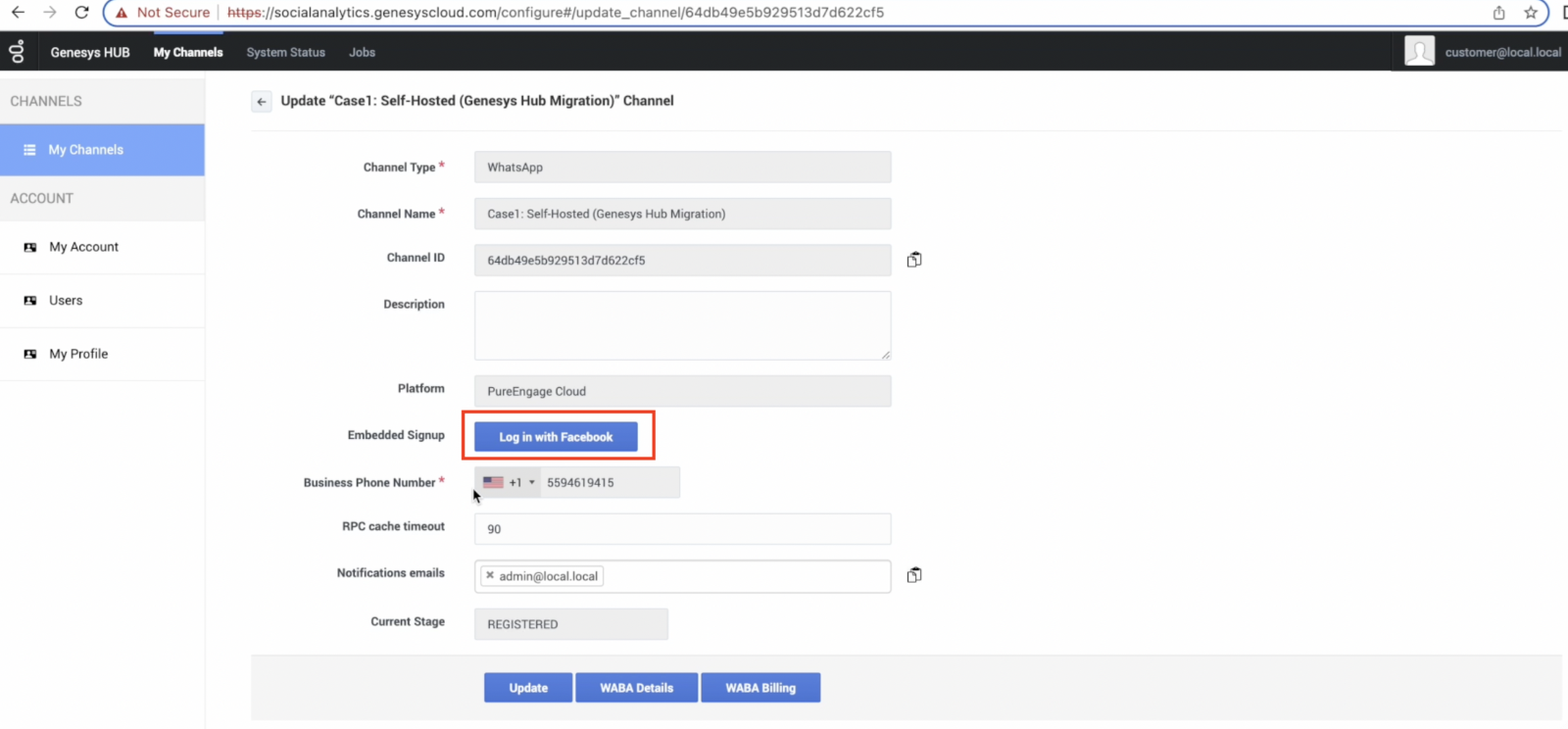Copy the Channel ID to clipboard
1568x729 pixels.
point(913,260)
